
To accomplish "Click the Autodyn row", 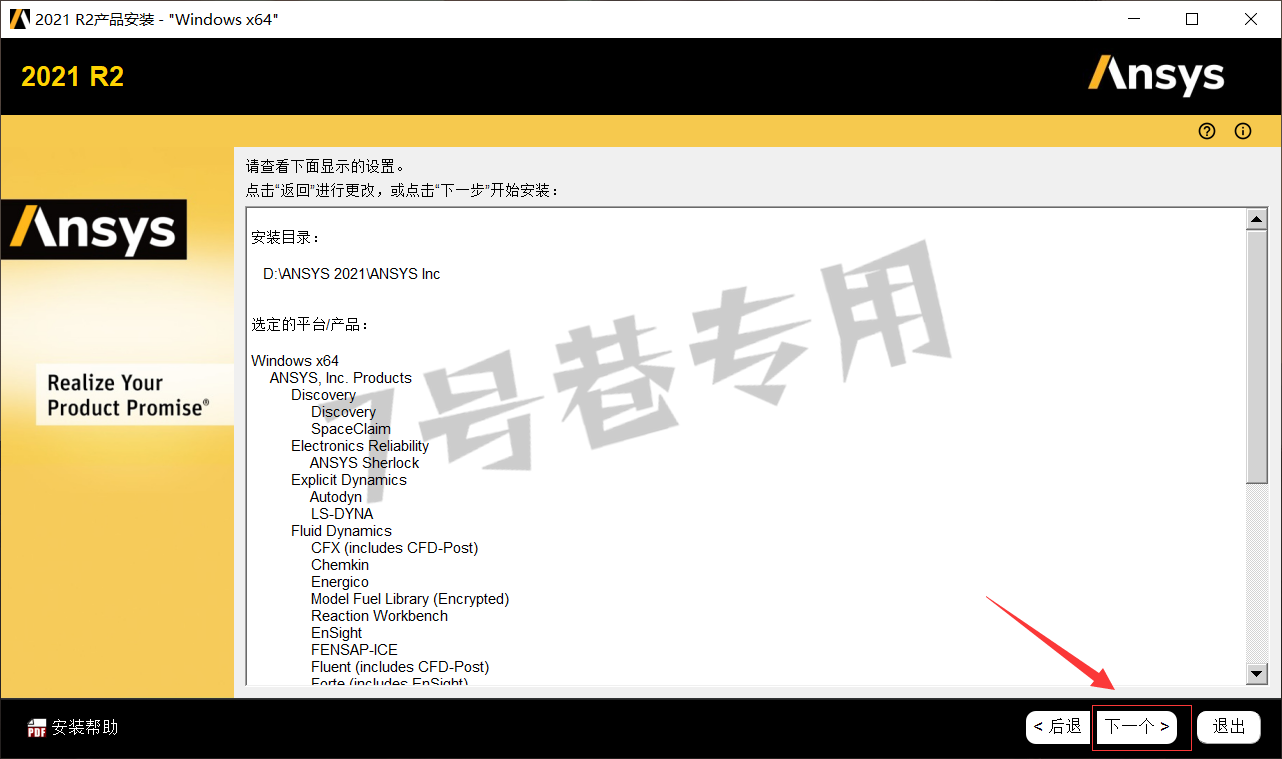I will click(336, 497).
